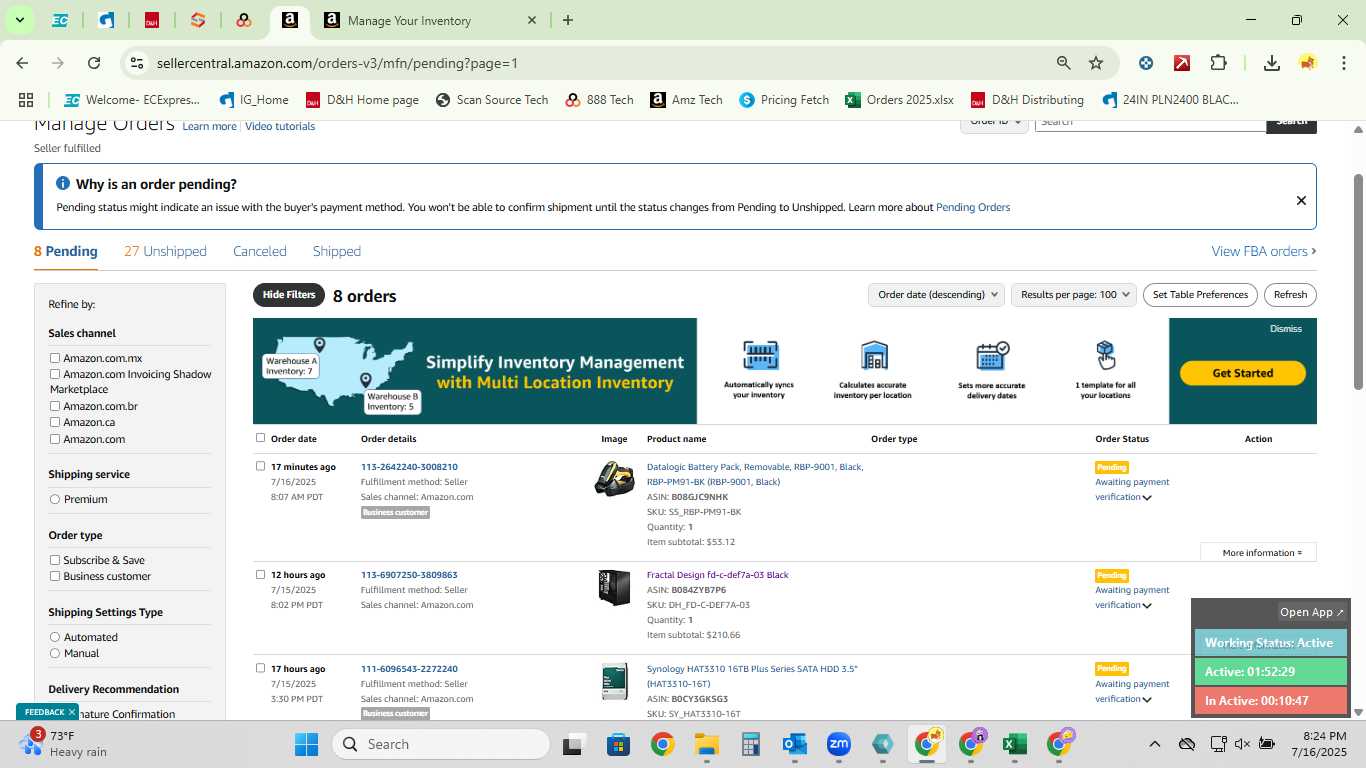Check the Amazon.com.mx sales channel
This screenshot has height=768, width=1366.
click(x=55, y=358)
